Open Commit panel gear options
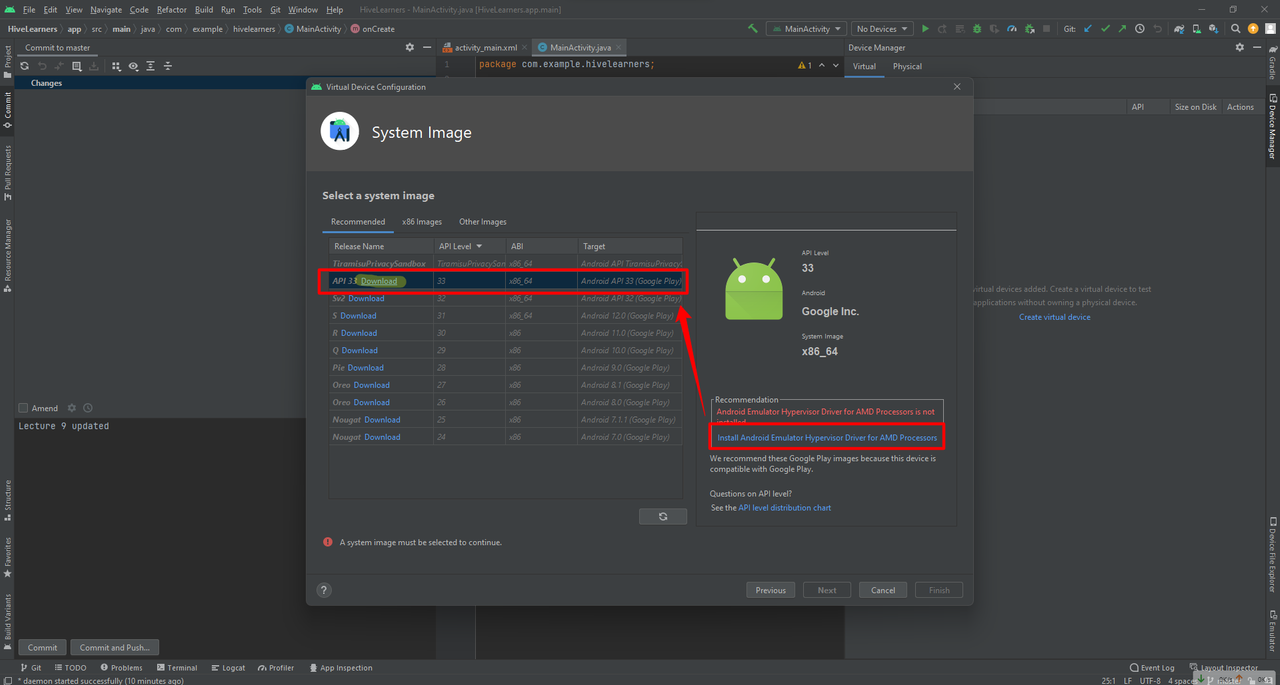 pos(409,47)
